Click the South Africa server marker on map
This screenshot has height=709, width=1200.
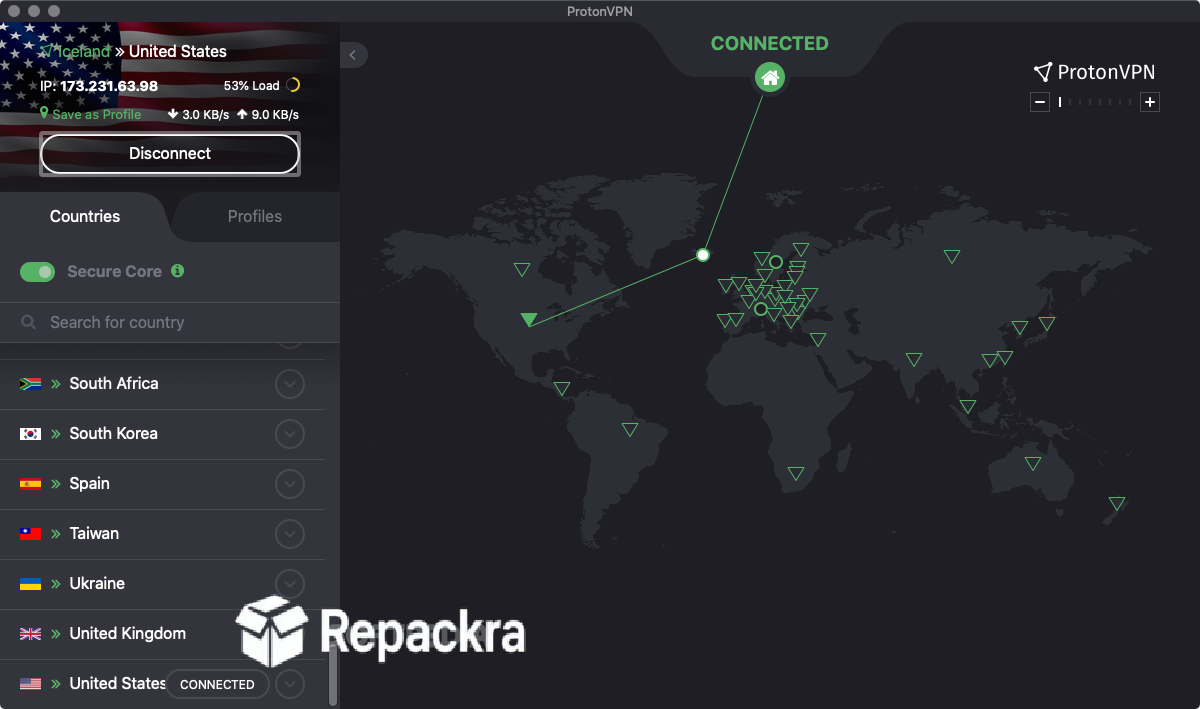(x=796, y=473)
